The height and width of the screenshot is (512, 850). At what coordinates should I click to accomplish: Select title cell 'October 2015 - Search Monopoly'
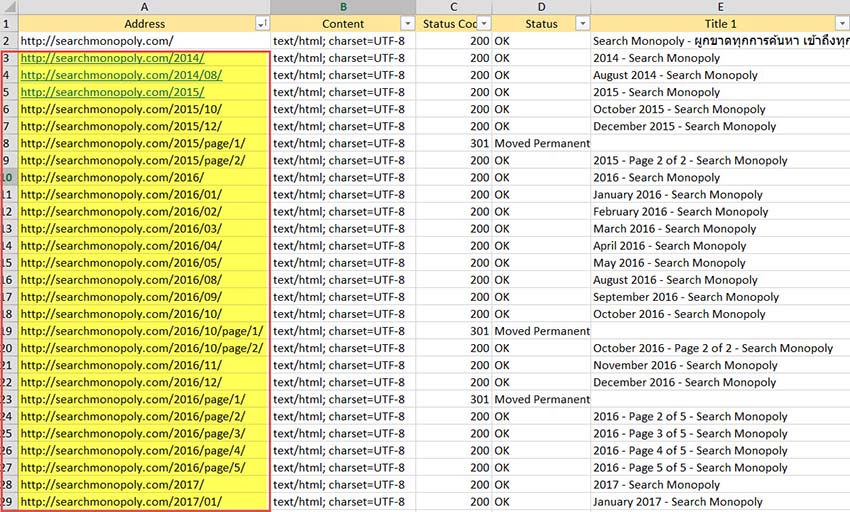point(720,109)
